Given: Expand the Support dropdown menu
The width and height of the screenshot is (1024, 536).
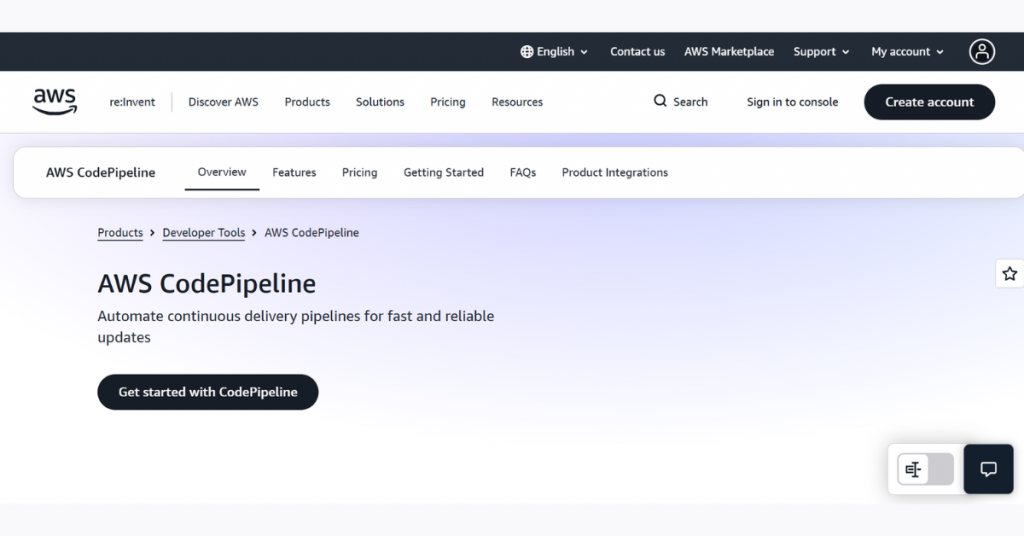Looking at the screenshot, I should point(821,52).
